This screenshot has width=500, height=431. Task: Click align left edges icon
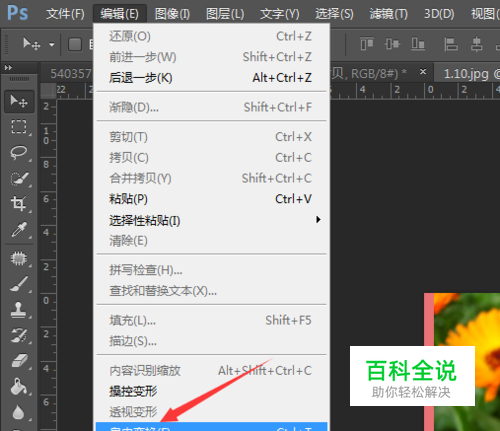click(451, 44)
